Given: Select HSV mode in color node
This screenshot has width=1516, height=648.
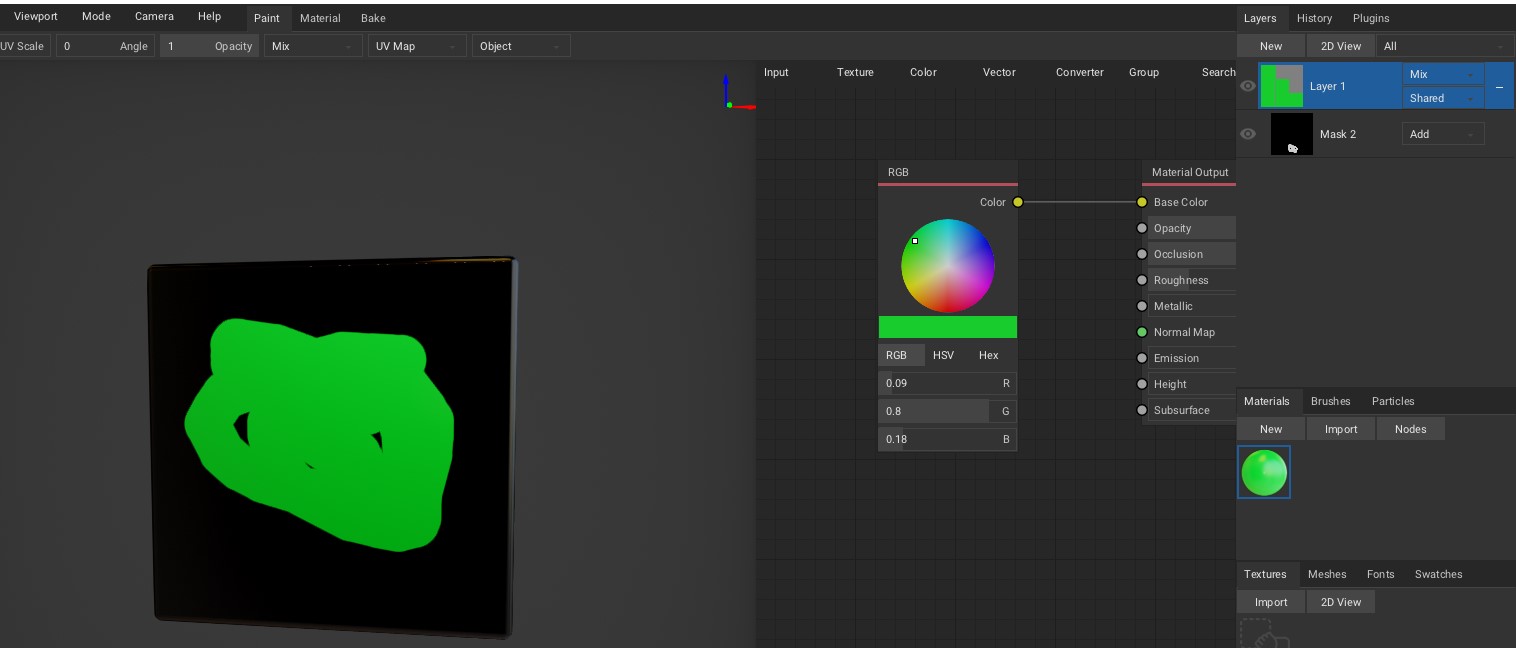Looking at the screenshot, I should click(x=943, y=355).
